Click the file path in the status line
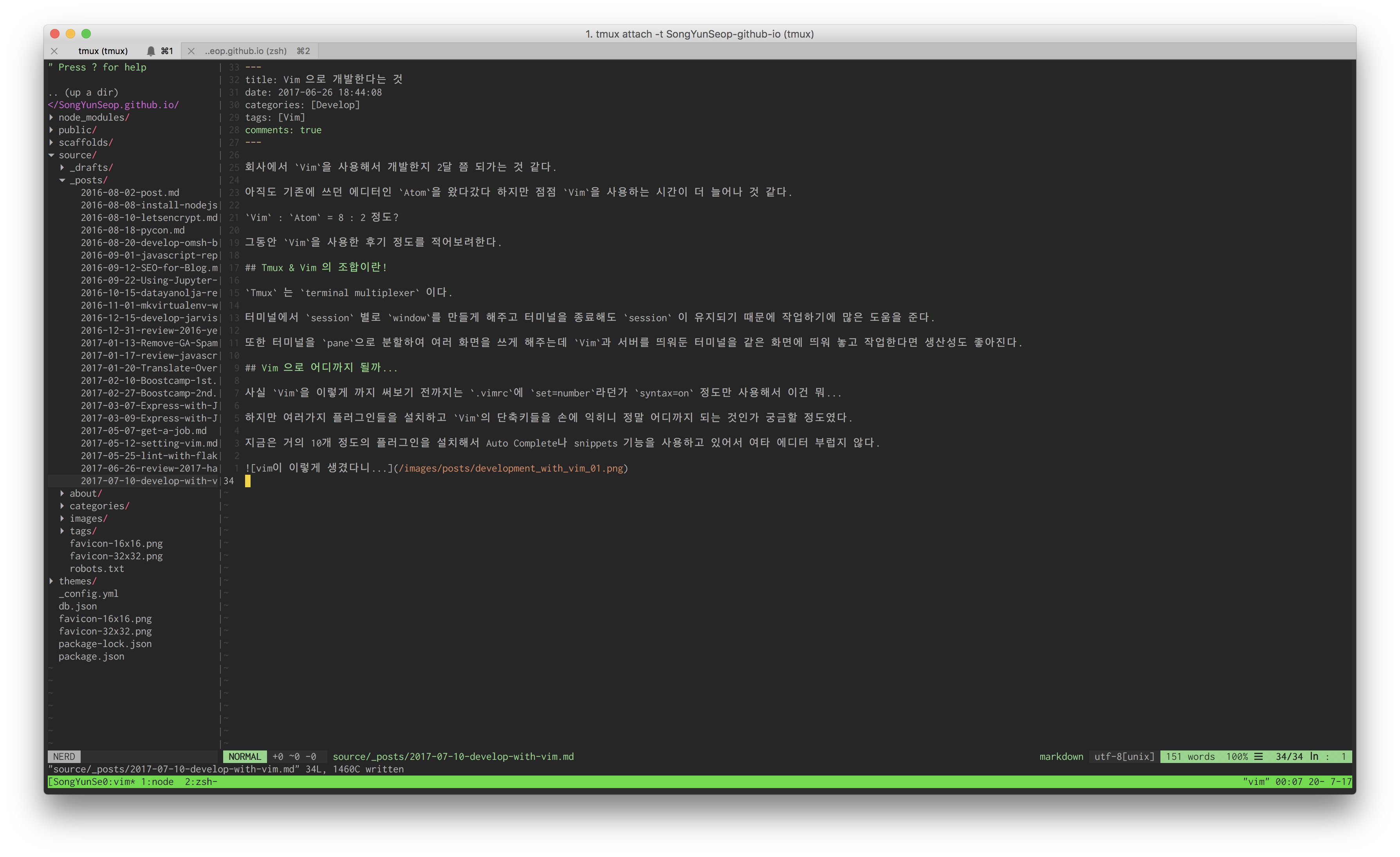This screenshot has height=857, width=1400. point(453,756)
